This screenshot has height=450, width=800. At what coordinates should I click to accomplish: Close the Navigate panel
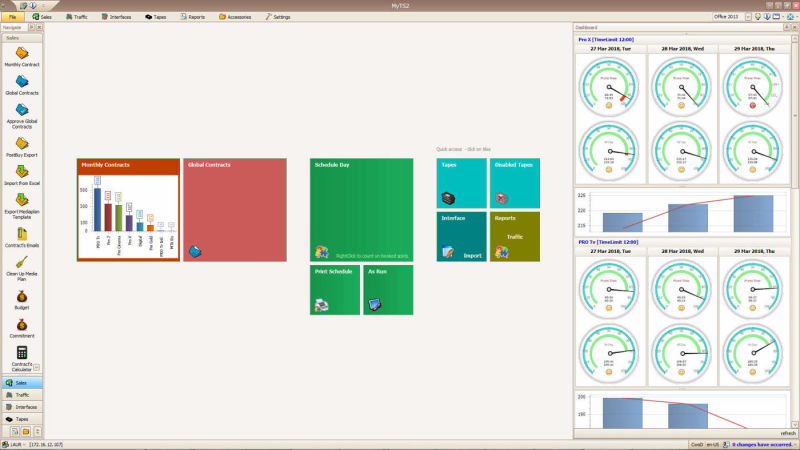pyautogui.click(x=39, y=29)
